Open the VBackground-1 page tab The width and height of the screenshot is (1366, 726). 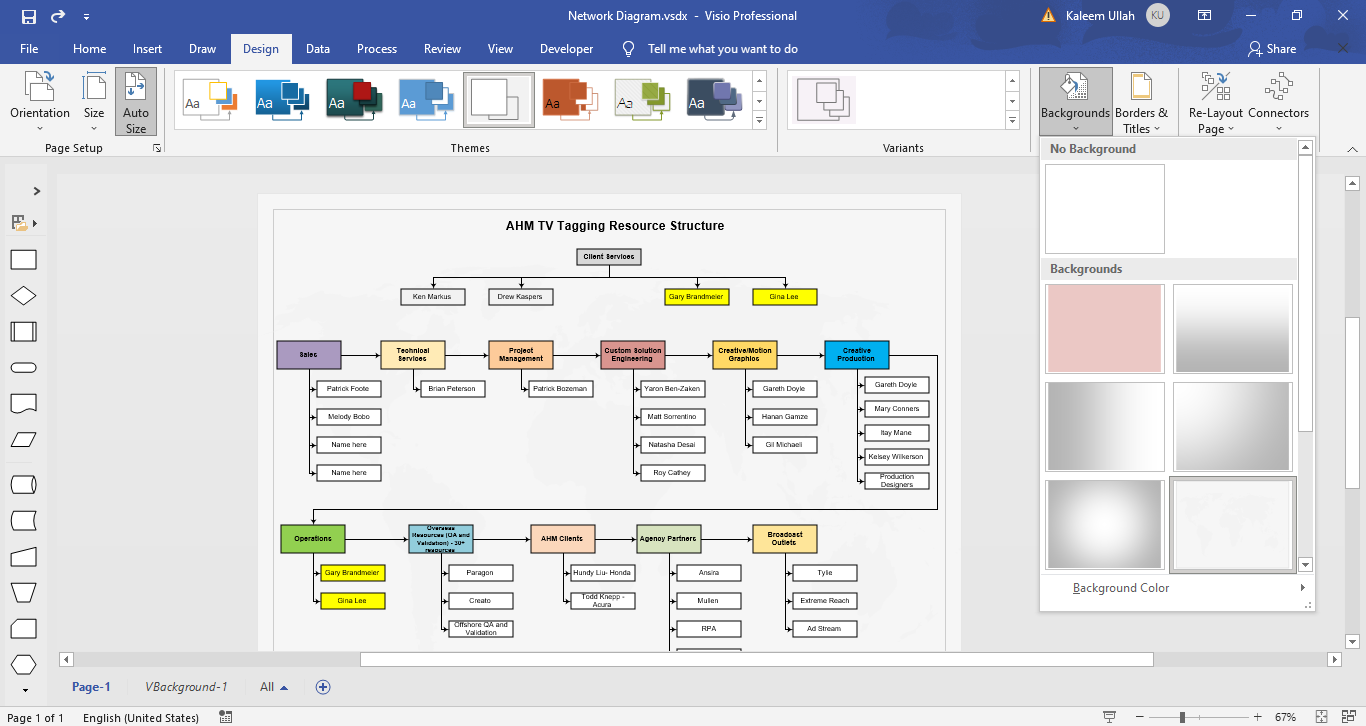187,687
